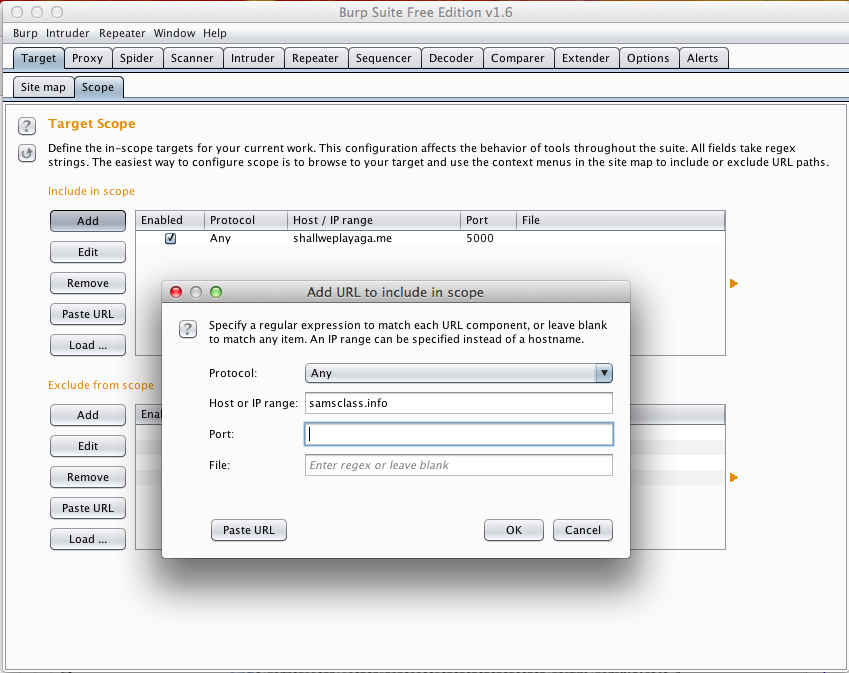The height and width of the screenshot is (673, 849).
Task: Click the Host / IP range column header
Action: pos(374,220)
